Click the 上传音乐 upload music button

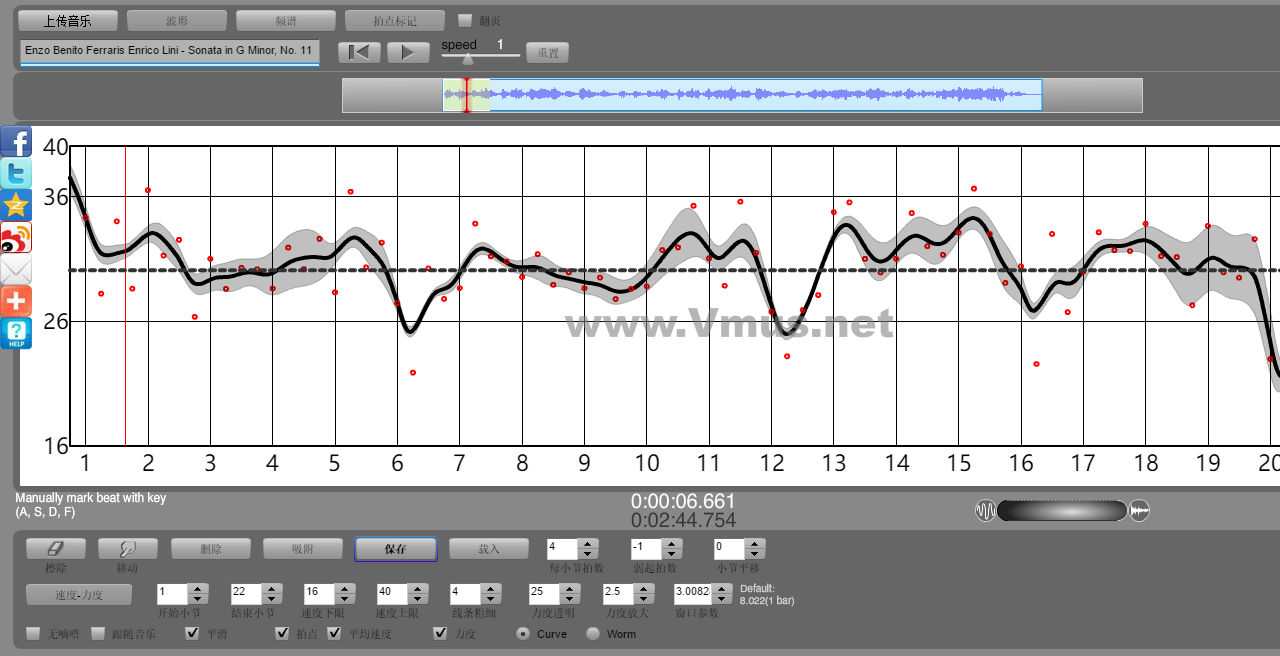(x=68, y=20)
